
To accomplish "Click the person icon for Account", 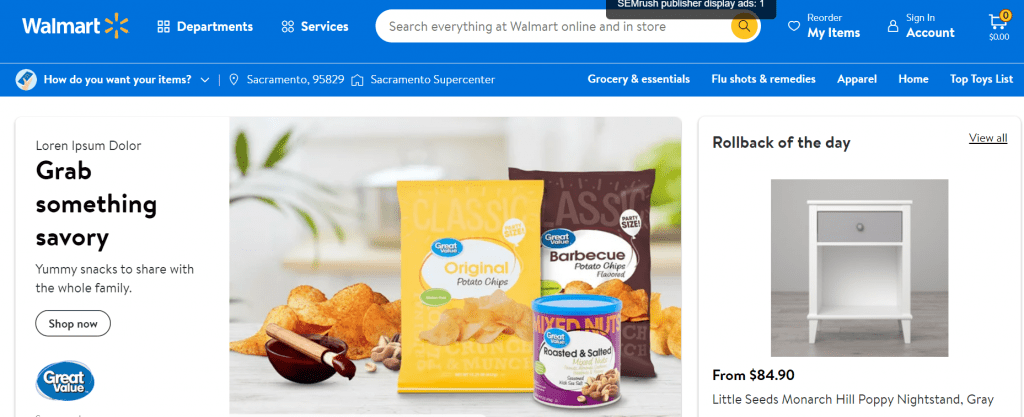I will [x=893, y=26].
